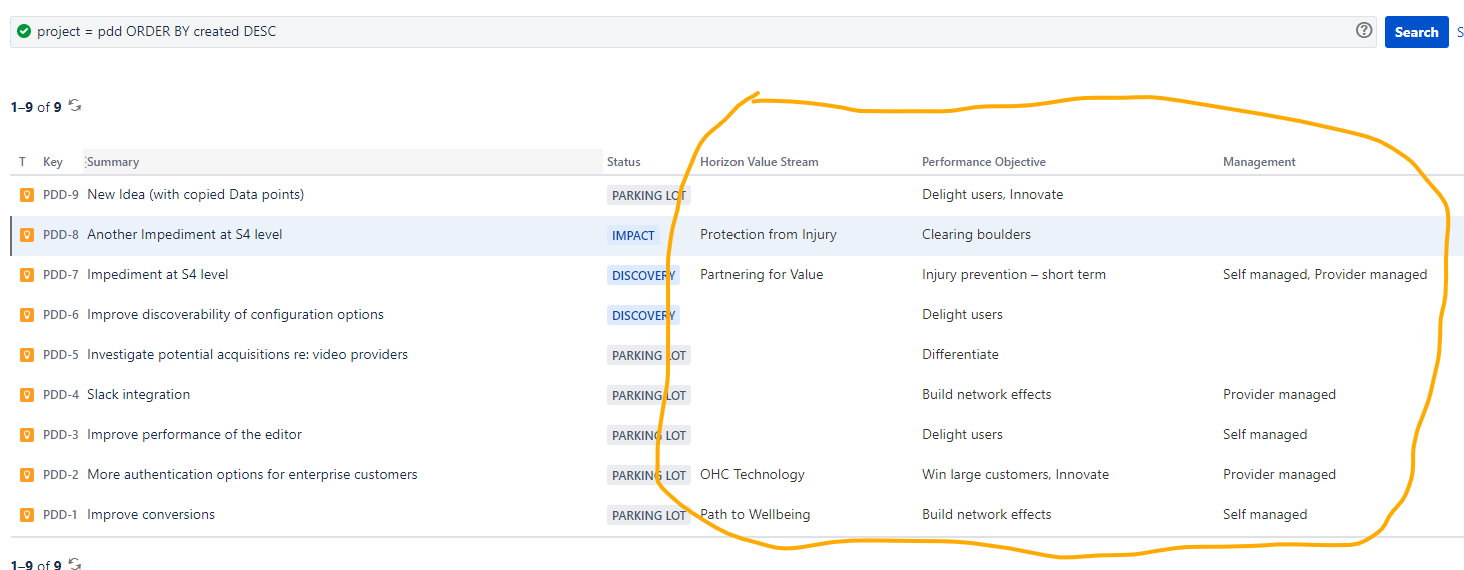The image size is (1464, 570).
Task: Open issue key PDD-9
Action: pyautogui.click(x=61, y=195)
